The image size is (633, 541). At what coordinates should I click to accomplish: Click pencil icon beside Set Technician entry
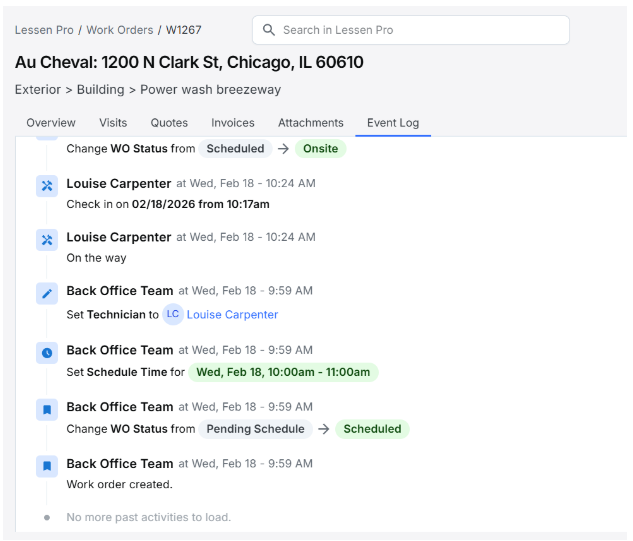click(x=47, y=294)
